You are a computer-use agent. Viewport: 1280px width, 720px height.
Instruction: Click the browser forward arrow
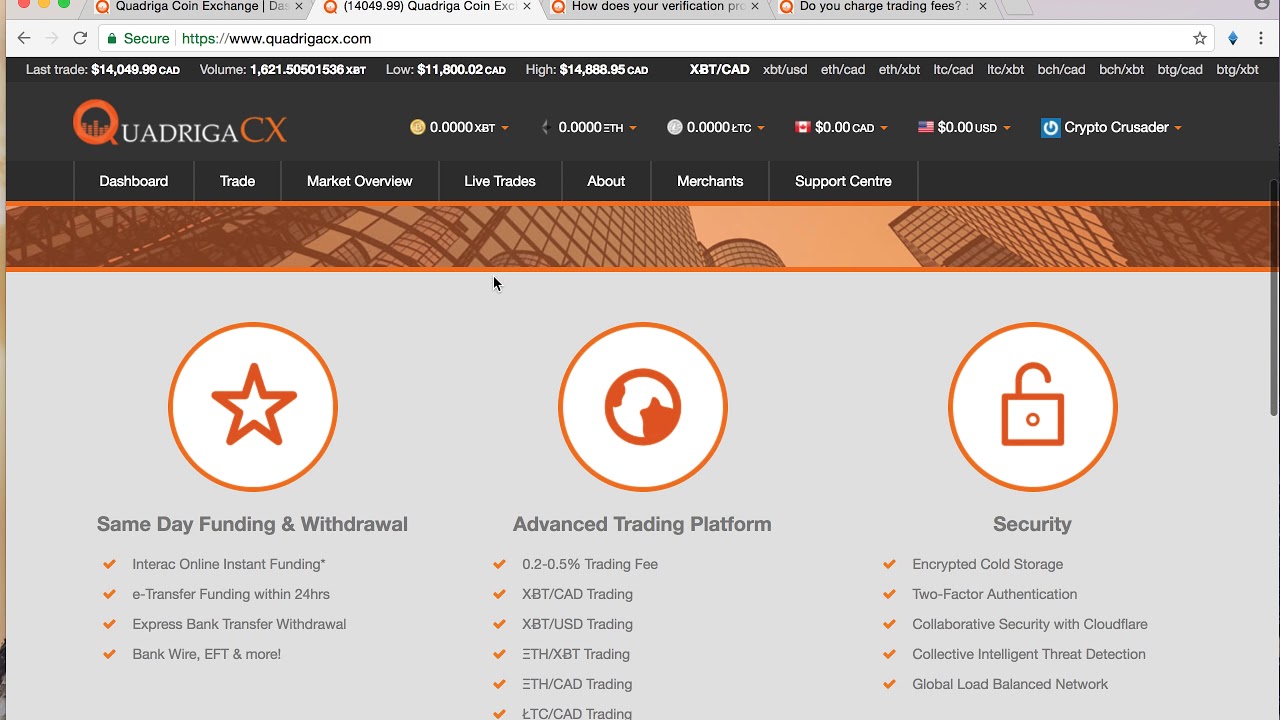click(51, 38)
